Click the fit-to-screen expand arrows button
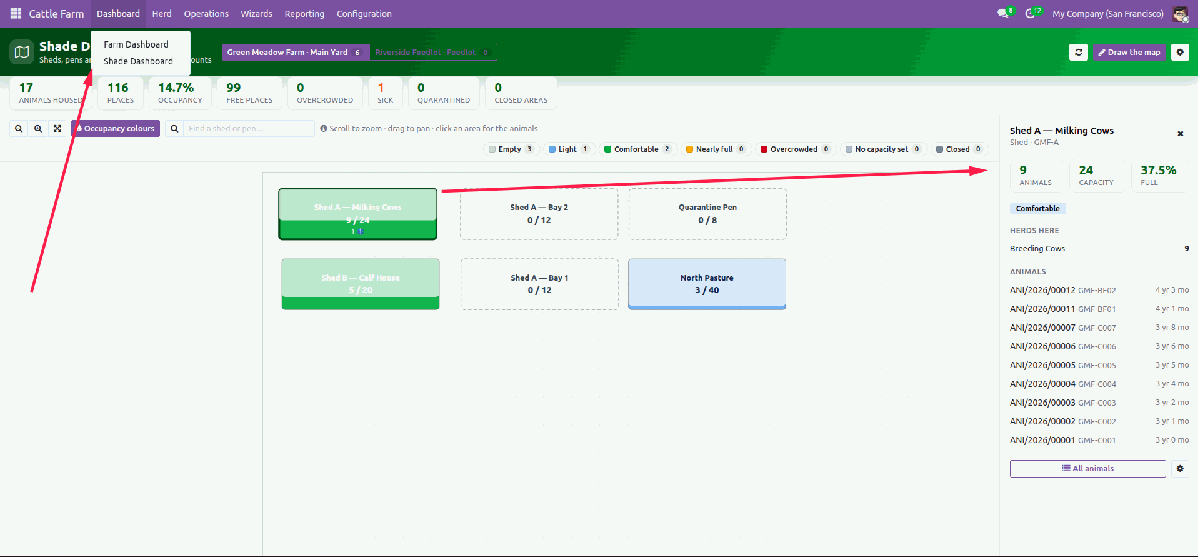Screen dimensions: 1198x557 point(57,128)
